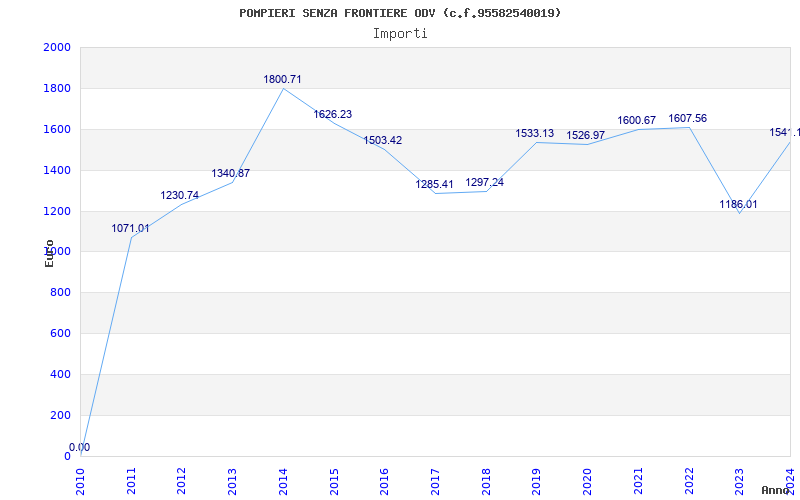
Task: Click the 1526.97 data label
Action: [x=586, y=136]
